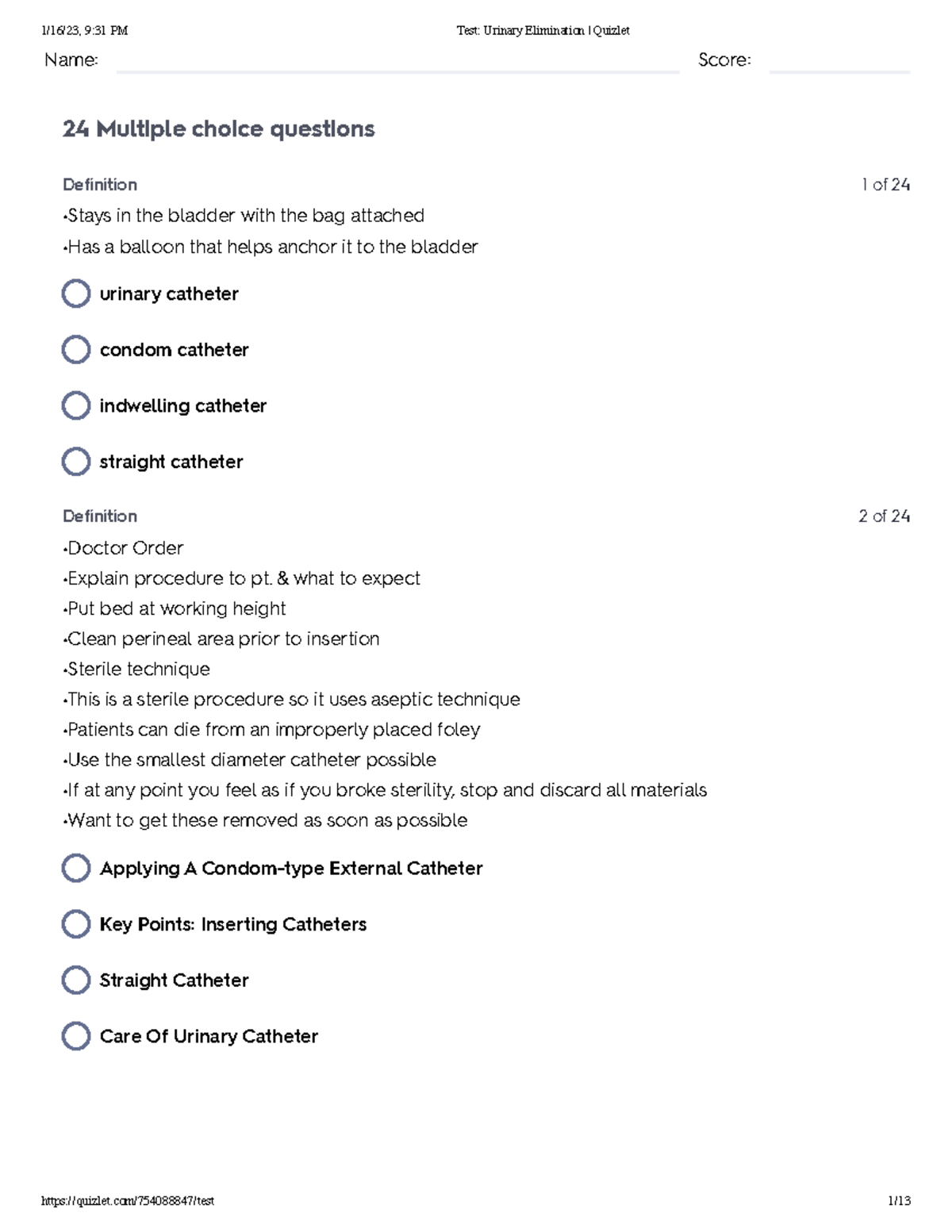Mark "indwelling catheter" as the answer
This screenshot has height=1232, width=952.
[x=76, y=406]
